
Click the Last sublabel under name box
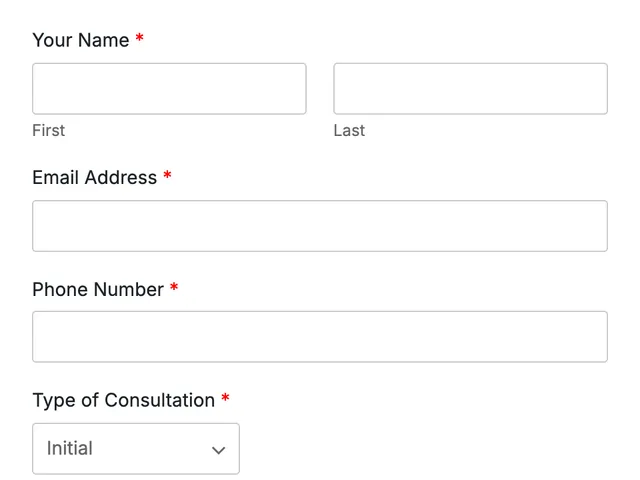tap(349, 131)
